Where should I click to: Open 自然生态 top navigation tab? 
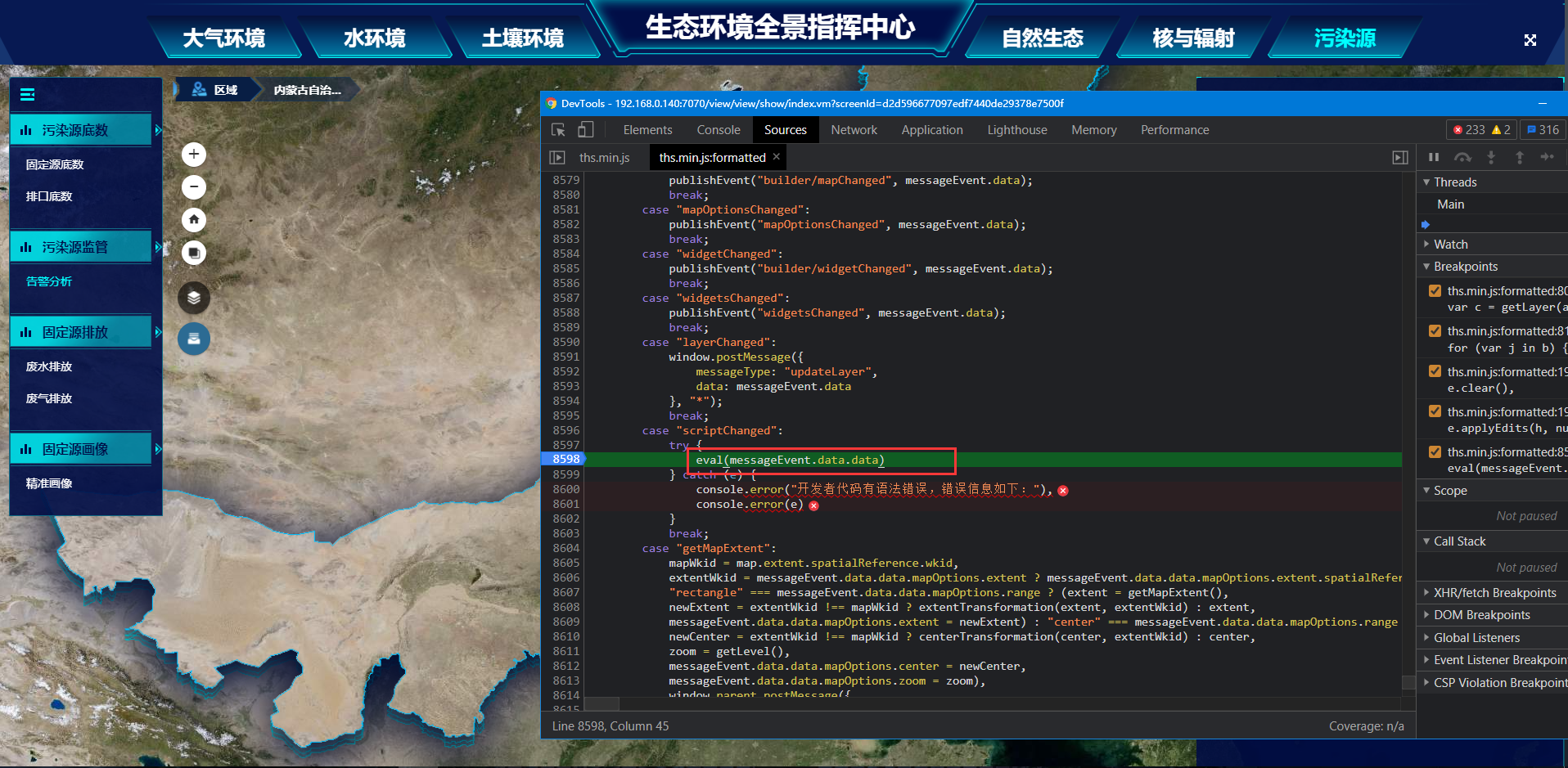pos(1043,38)
